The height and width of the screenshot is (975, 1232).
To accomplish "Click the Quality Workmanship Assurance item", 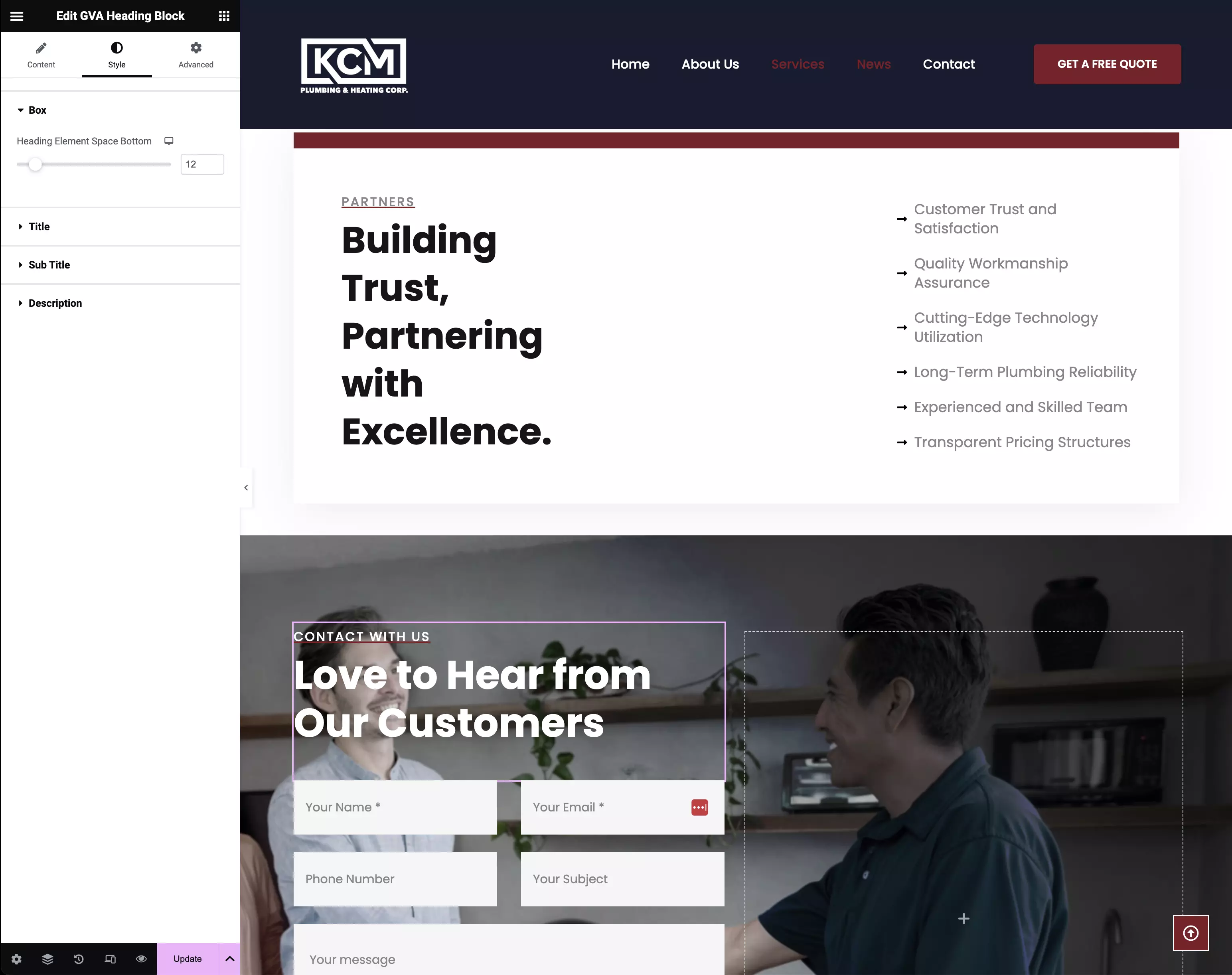I will tap(991, 273).
